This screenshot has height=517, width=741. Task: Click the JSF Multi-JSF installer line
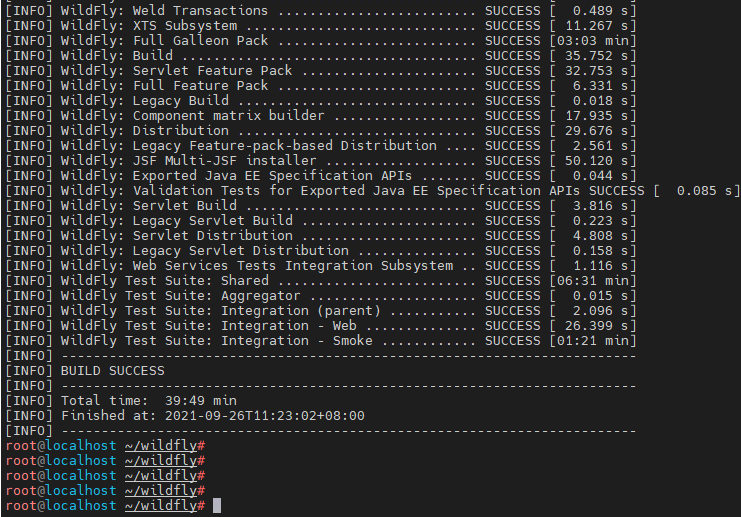click(321, 161)
